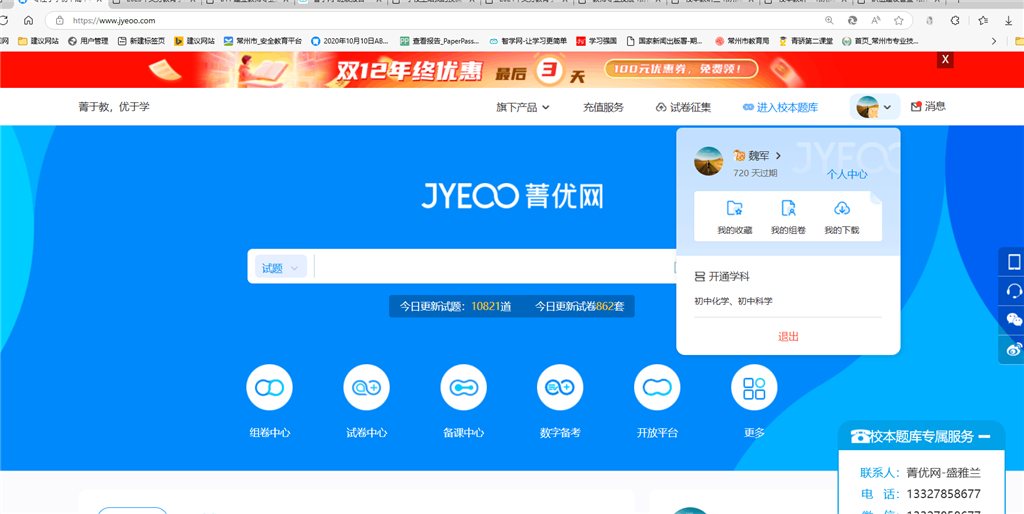This screenshot has width=1024, height=514.
Task: Click 初中化学、初中科学 subject text
Action: 733,301
